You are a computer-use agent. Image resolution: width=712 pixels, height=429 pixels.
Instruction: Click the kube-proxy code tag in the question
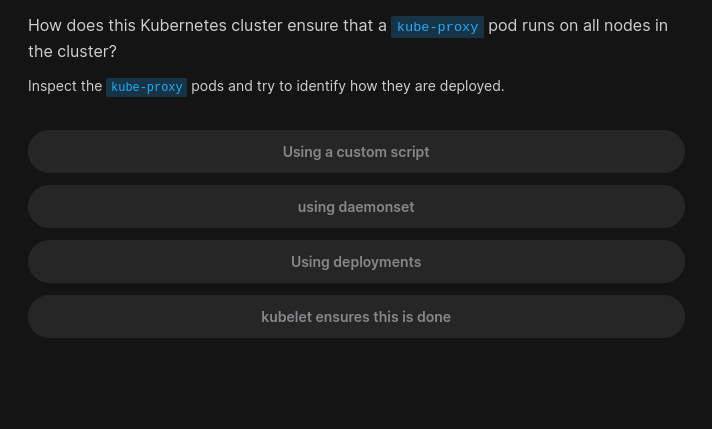(x=437, y=27)
